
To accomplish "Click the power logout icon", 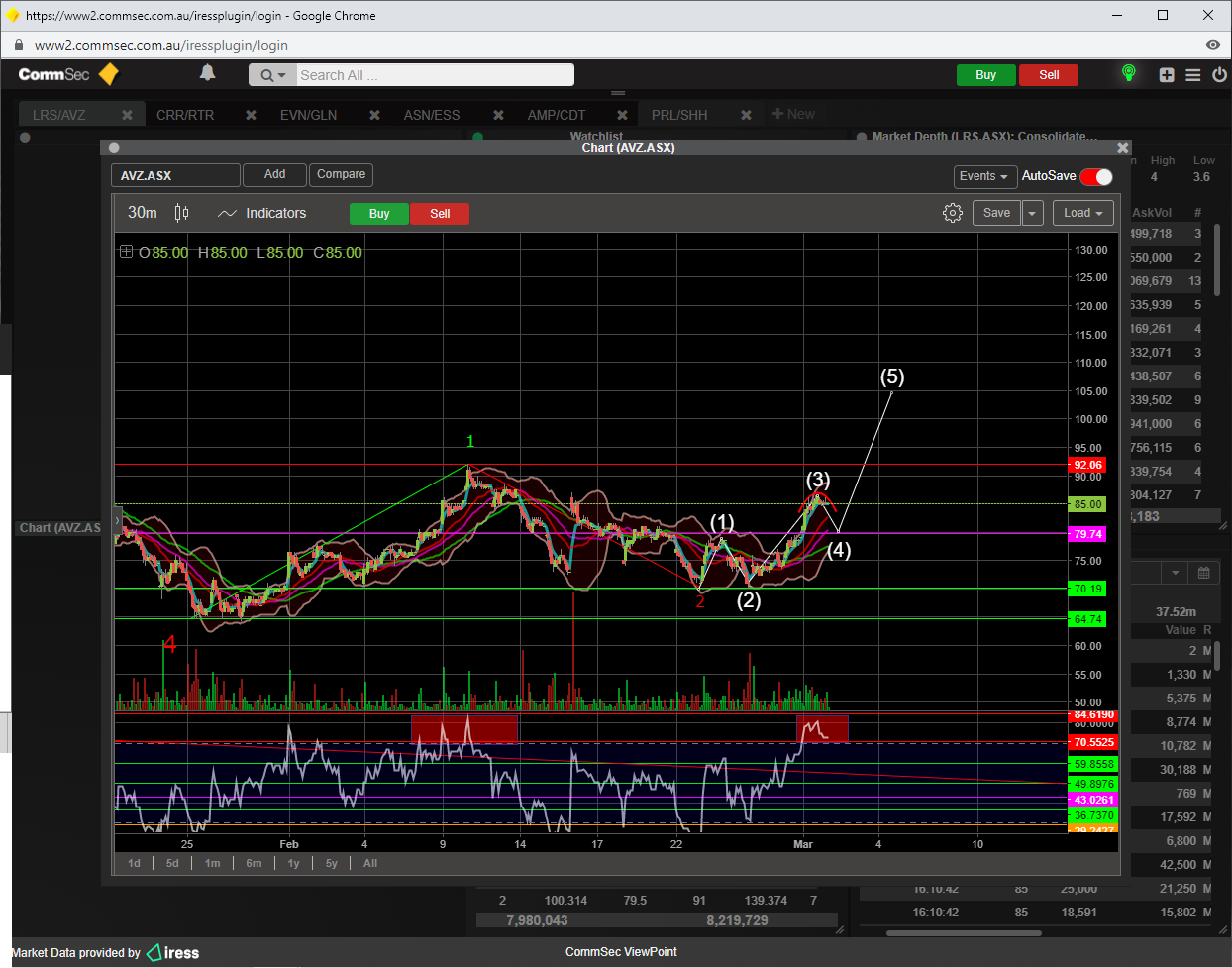I will click(x=1218, y=75).
